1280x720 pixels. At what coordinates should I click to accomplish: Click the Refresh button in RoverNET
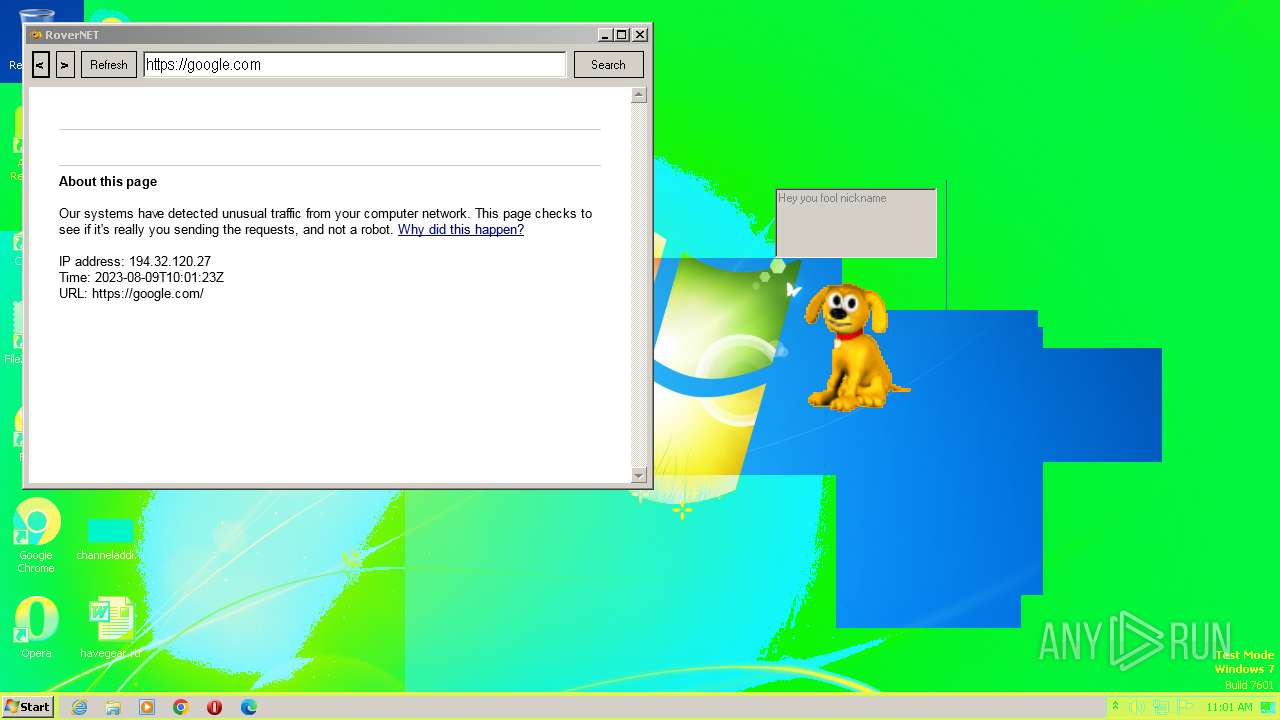tap(109, 65)
